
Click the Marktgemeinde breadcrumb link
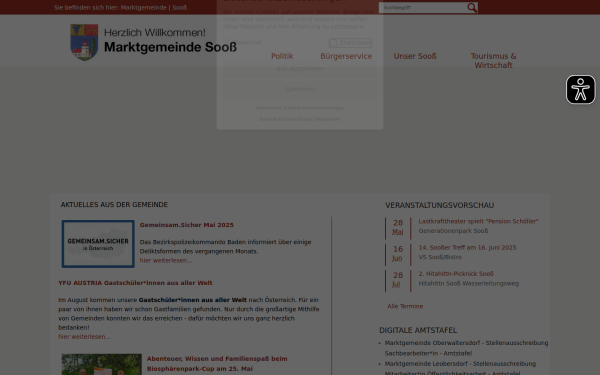143,8
